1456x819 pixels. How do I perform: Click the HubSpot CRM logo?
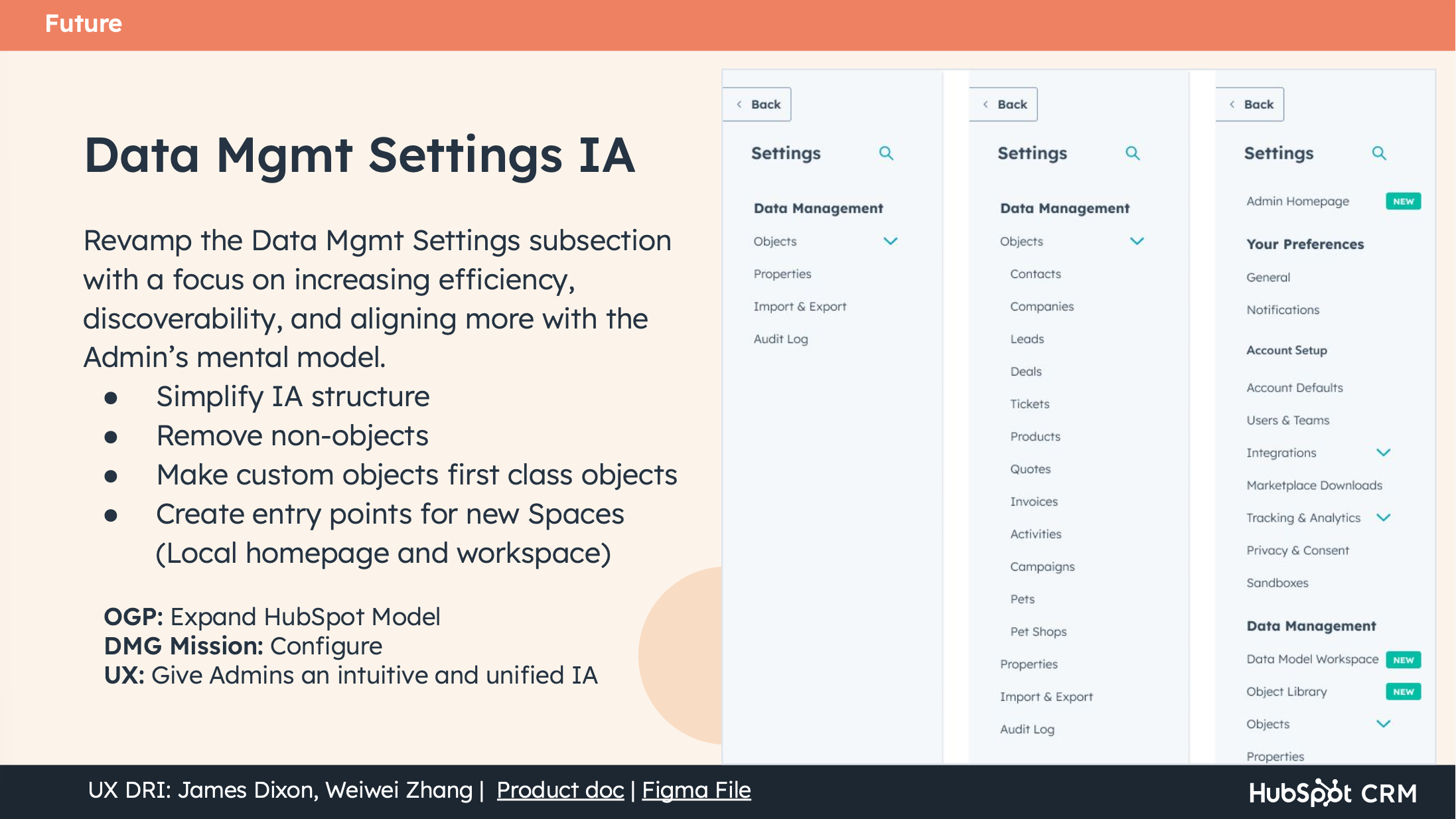pyautogui.click(x=1333, y=792)
